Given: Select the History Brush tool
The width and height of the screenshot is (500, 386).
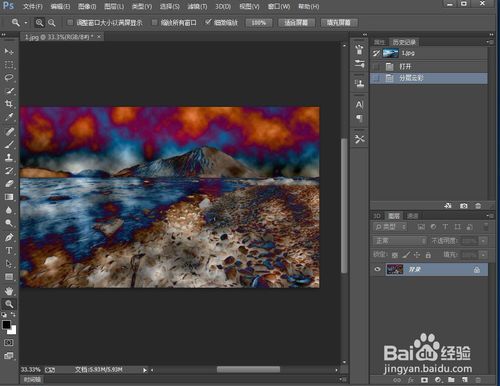Looking at the screenshot, I should click(9, 171).
